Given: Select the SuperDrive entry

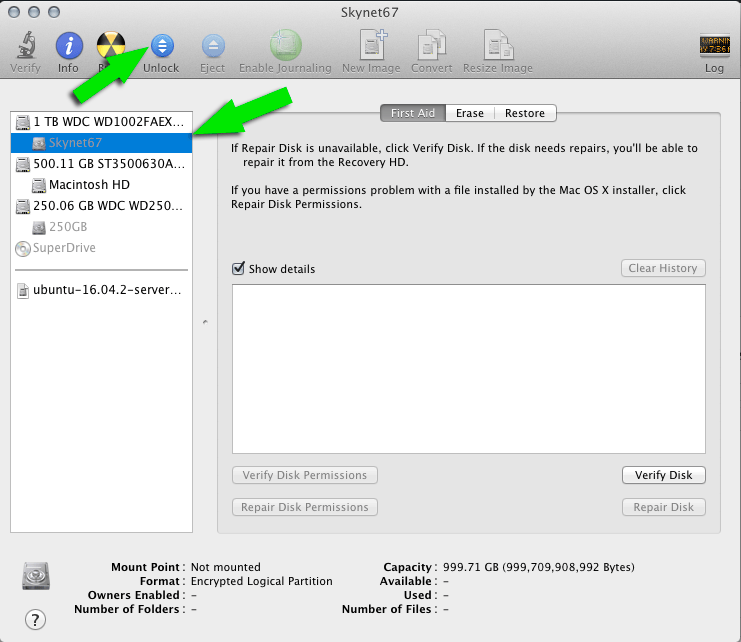Looking at the screenshot, I should (x=101, y=248).
